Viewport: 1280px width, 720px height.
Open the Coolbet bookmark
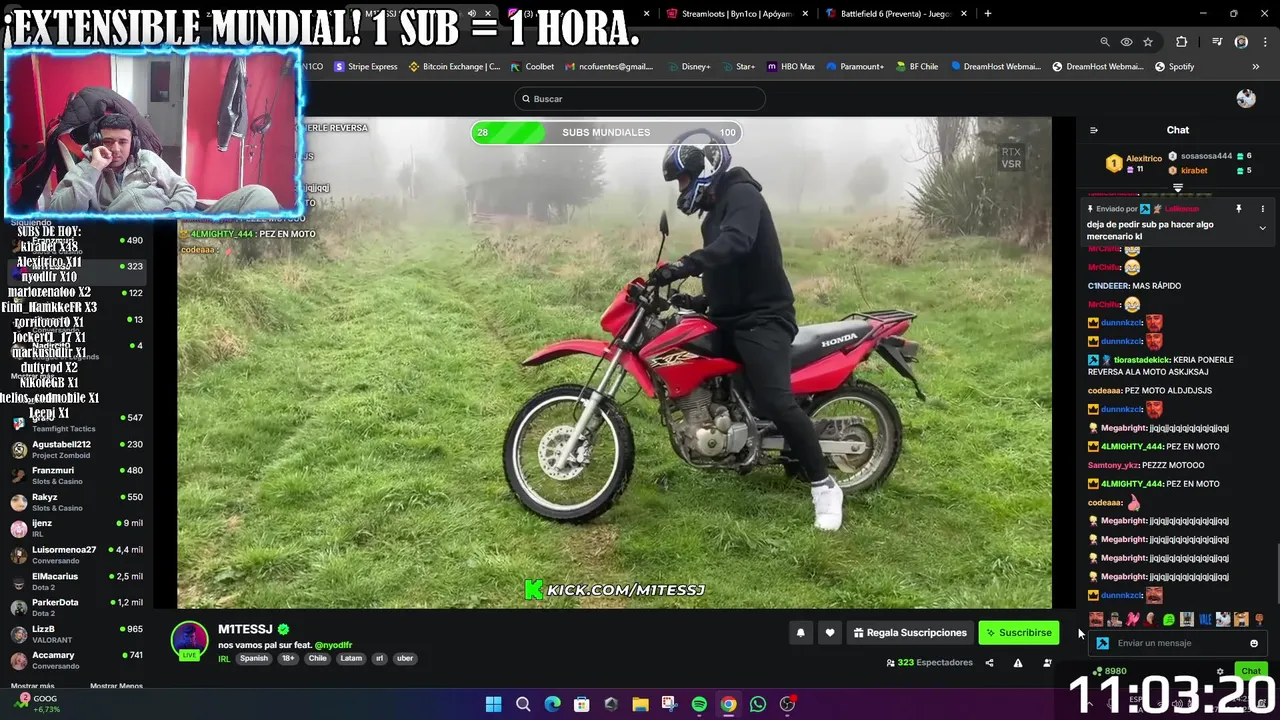[532, 67]
